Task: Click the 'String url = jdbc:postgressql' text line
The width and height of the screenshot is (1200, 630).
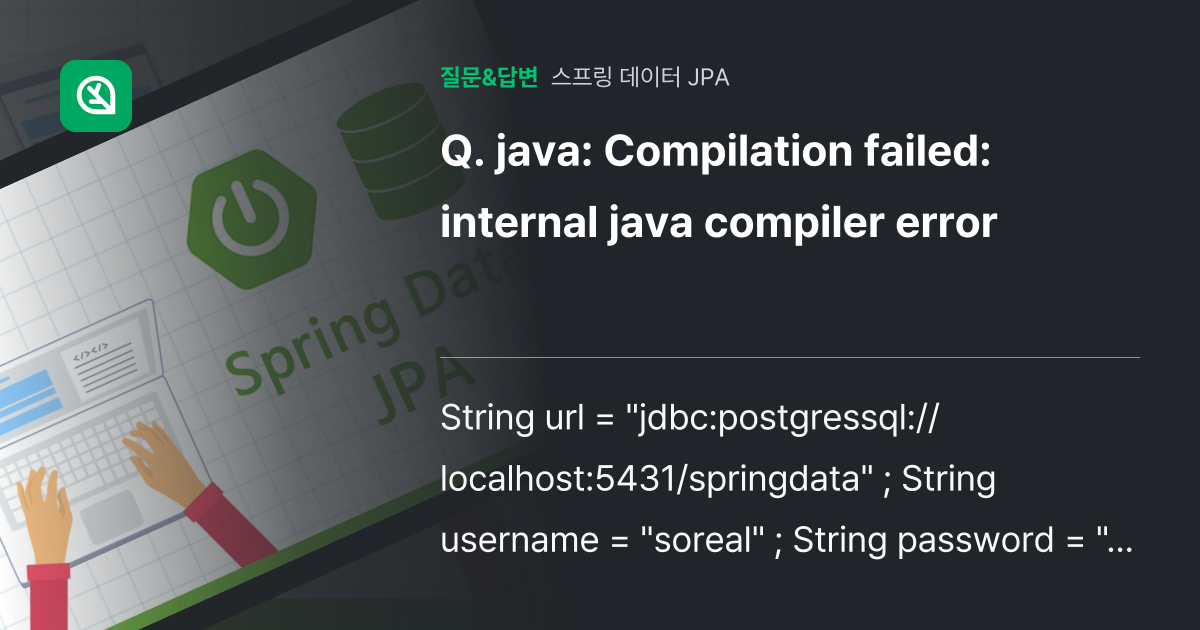Action: tap(688, 420)
